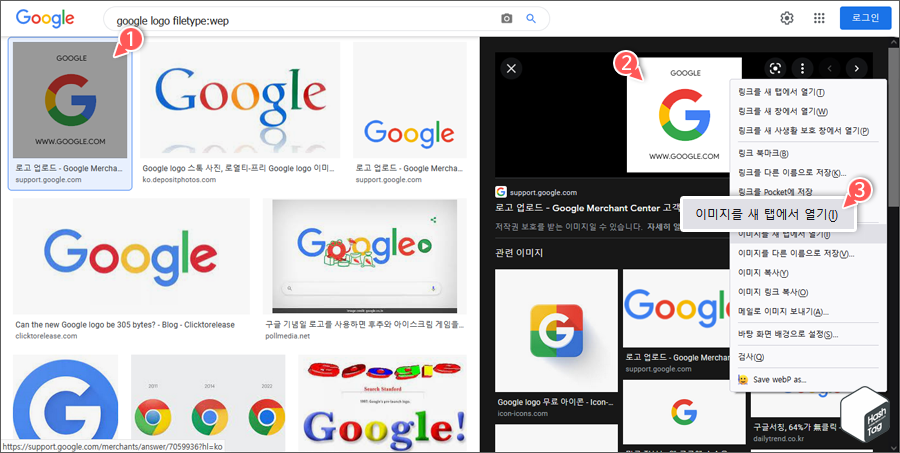Select the gray Google G thumbnail result
This screenshot has height=453, width=900.
click(70, 100)
